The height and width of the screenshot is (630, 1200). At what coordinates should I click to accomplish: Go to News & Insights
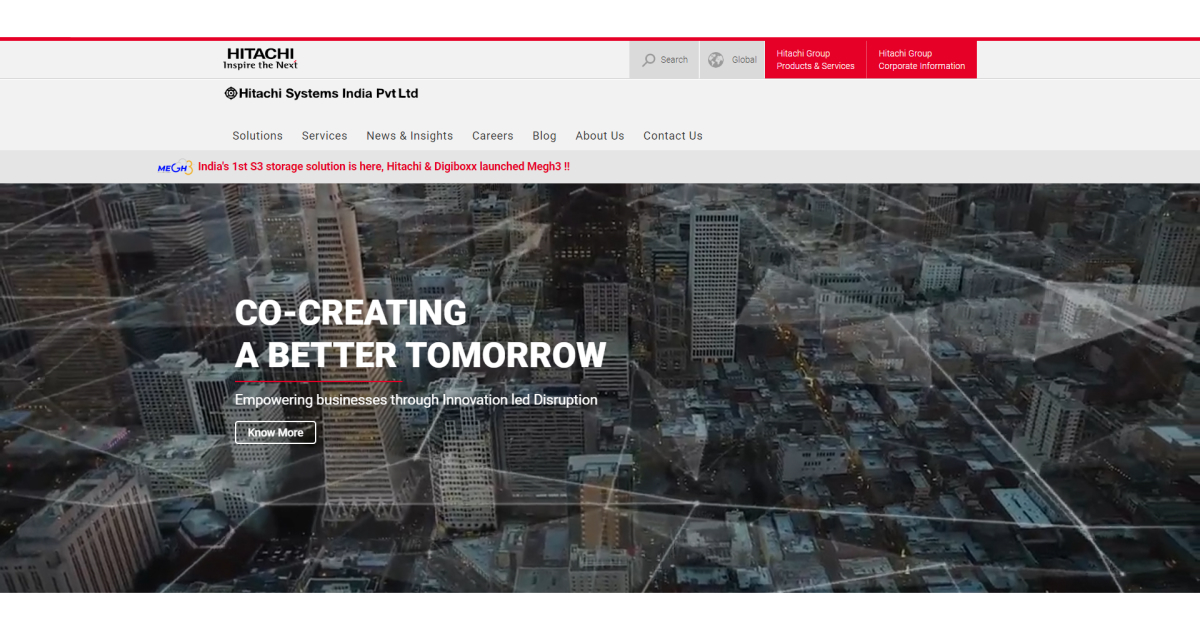pyautogui.click(x=409, y=136)
